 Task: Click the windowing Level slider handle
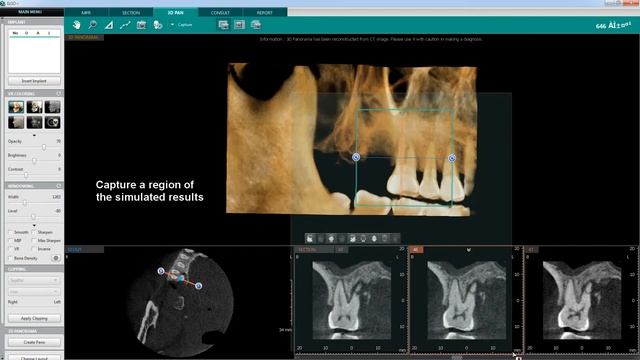click(34, 217)
